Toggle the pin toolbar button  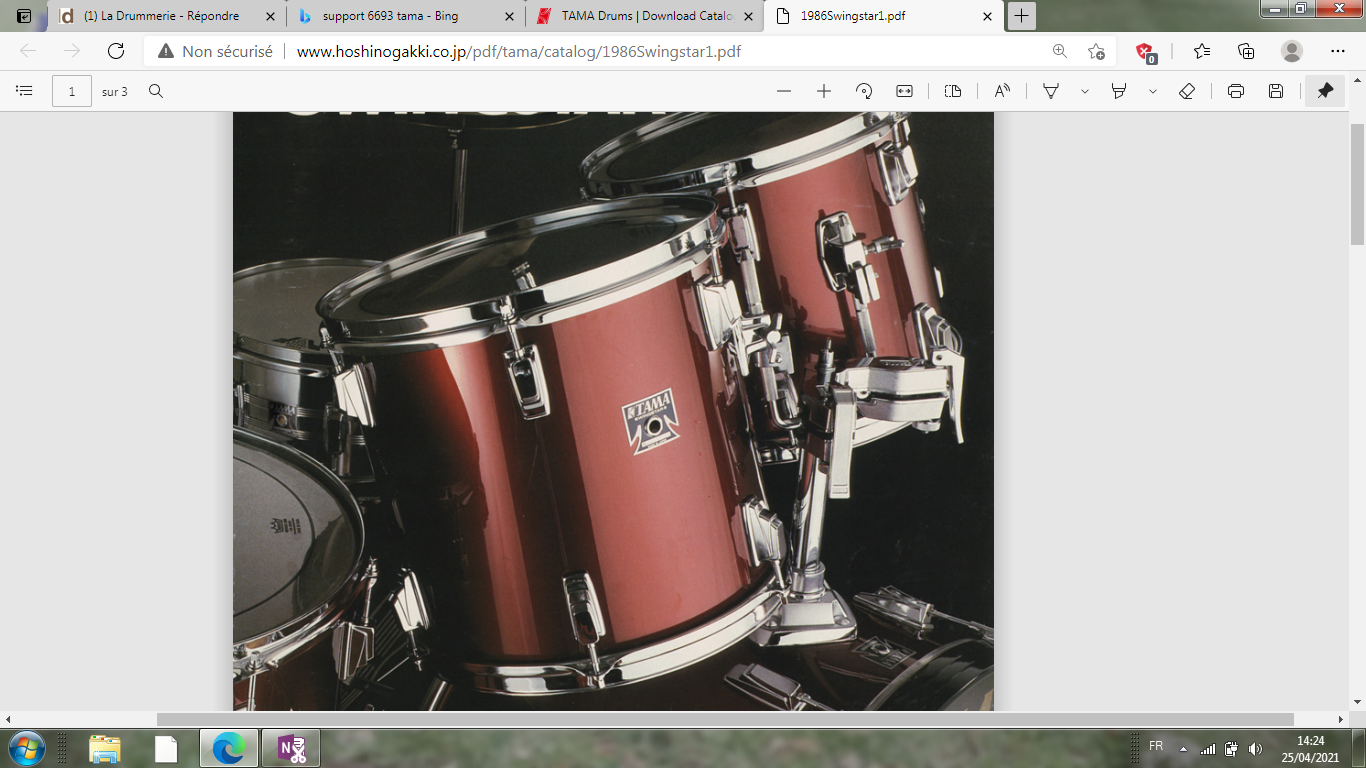[1325, 91]
